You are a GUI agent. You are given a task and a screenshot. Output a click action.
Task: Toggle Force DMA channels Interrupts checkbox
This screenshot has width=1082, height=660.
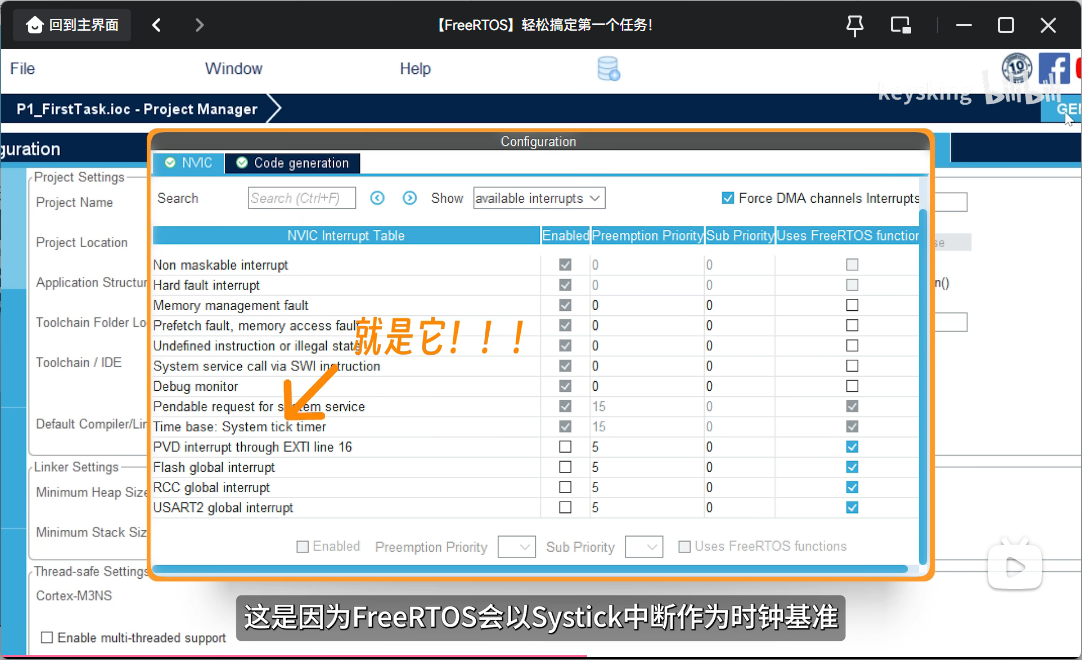[x=727, y=198]
